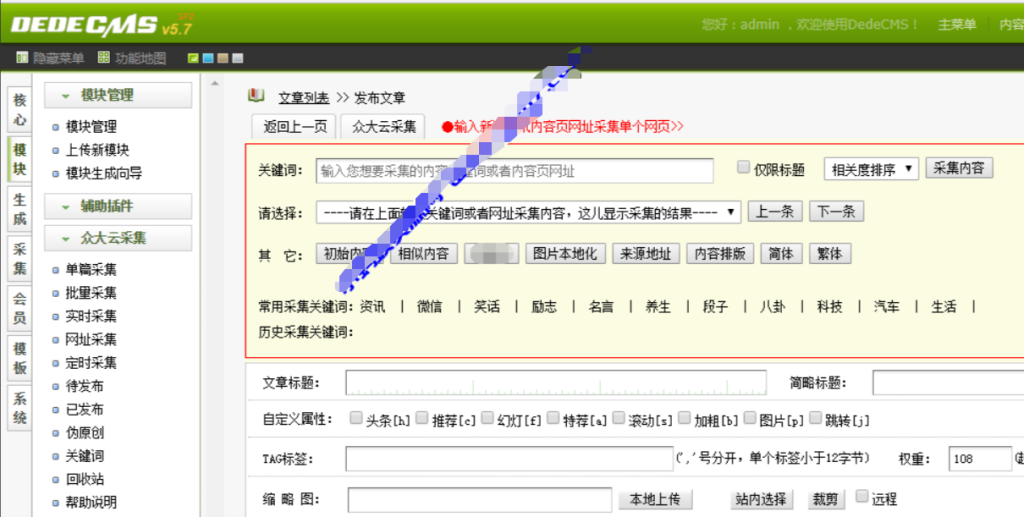Open 已发布 in sidebar
Viewport: 1024px width, 517px height.
[84, 410]
